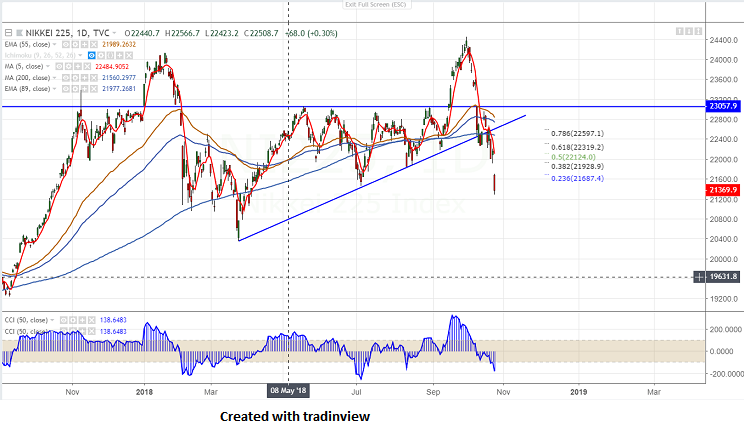This screenshot has height=427, width=744.
Task: Remove EMA (89, close) with its X icon
Action: 94,89
